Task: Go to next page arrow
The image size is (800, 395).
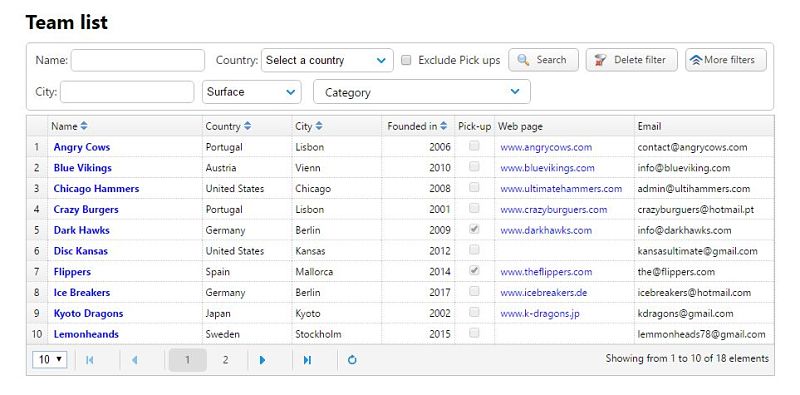Action: point(262,360)
